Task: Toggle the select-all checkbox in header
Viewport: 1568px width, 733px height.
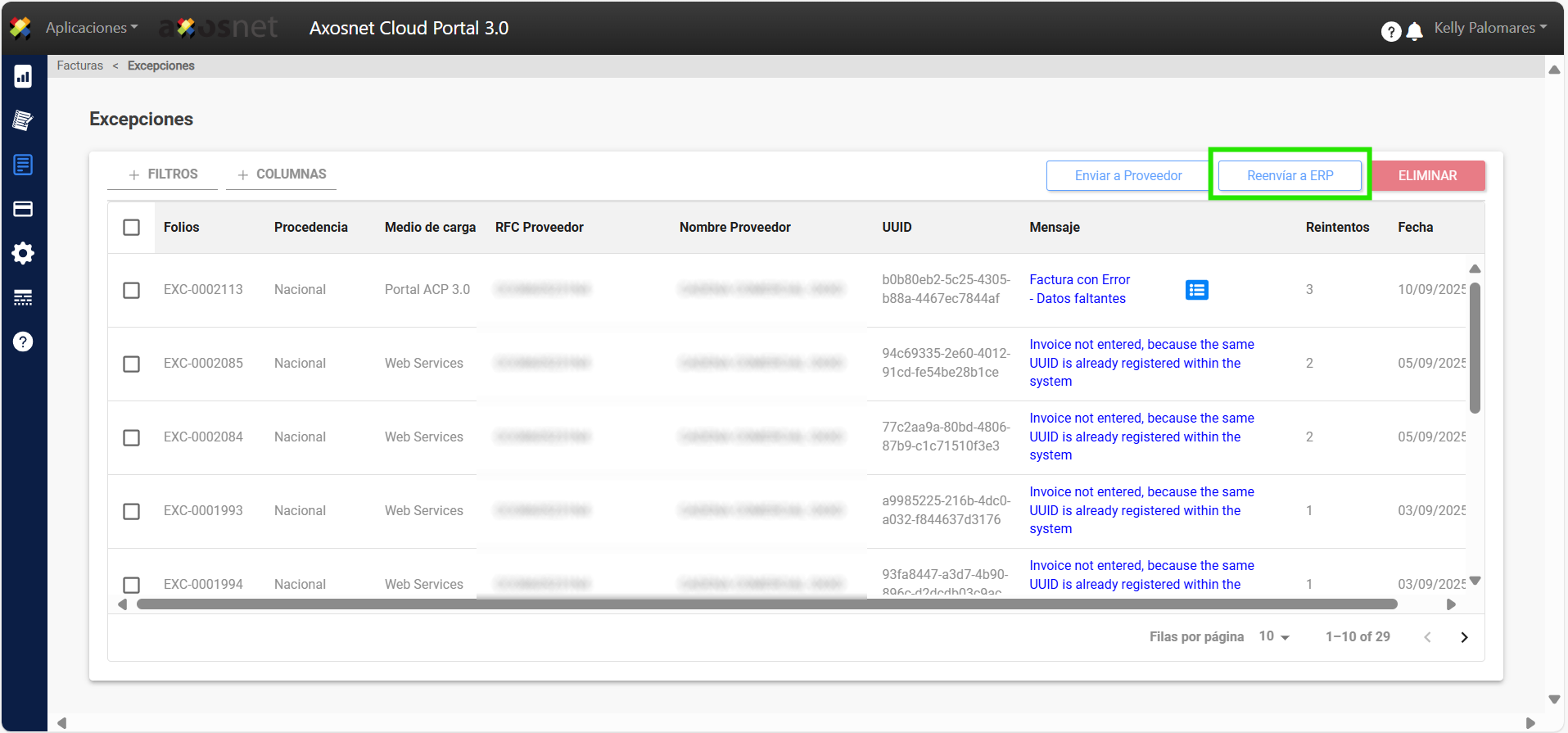Action: tap(131, 228)
